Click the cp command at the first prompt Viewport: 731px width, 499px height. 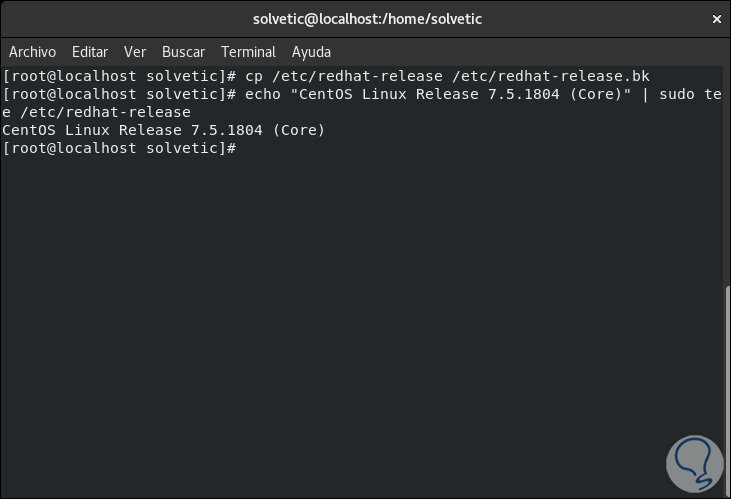pyautogui.click(x=253, y=76)
